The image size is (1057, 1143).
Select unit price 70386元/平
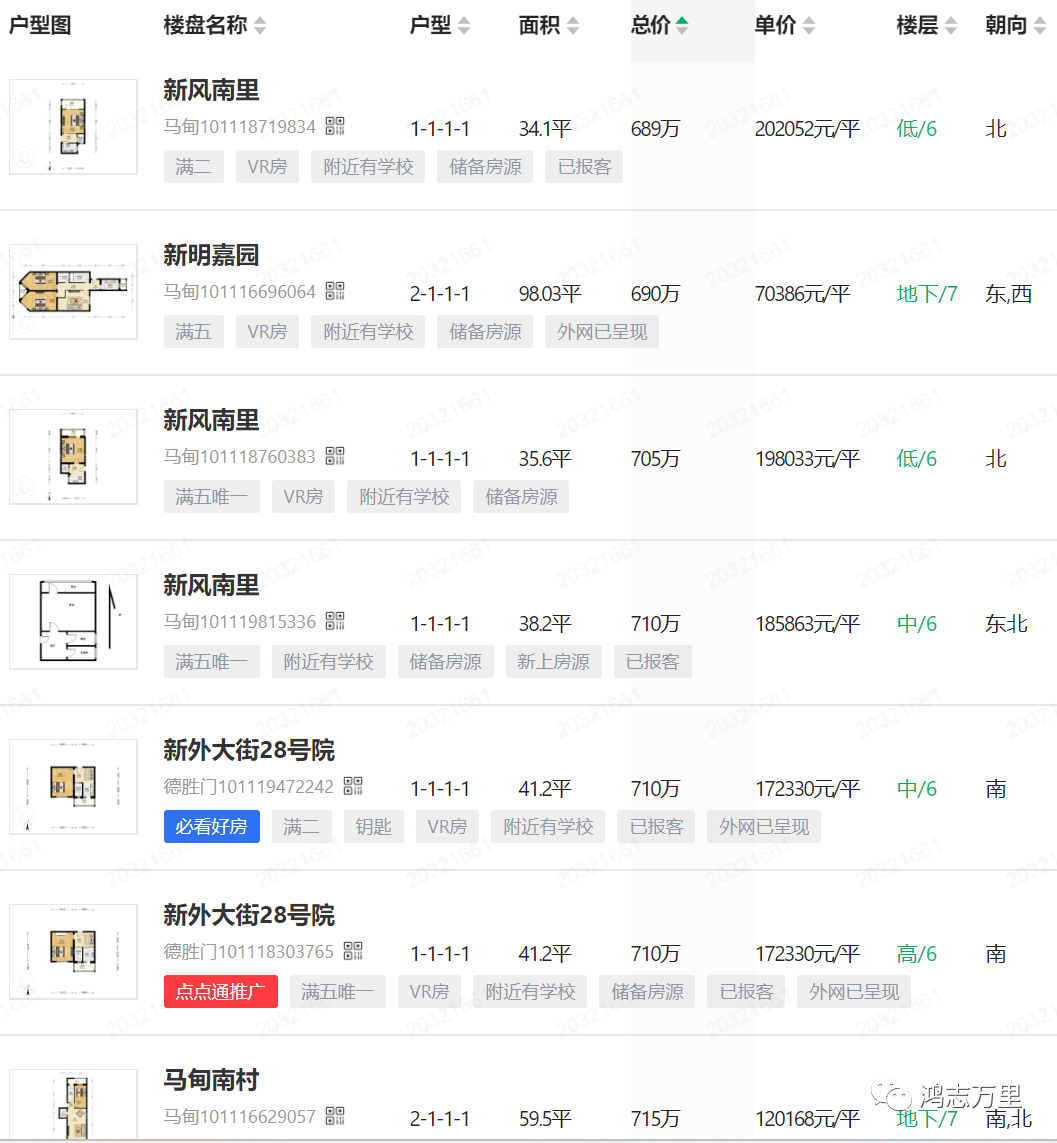(803, 294)
